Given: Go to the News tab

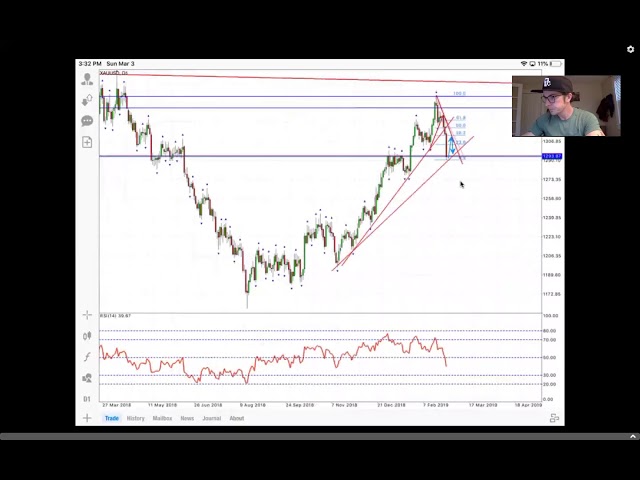Looking at the screenshot, I should pyautogui.click(x=187, y=418).
